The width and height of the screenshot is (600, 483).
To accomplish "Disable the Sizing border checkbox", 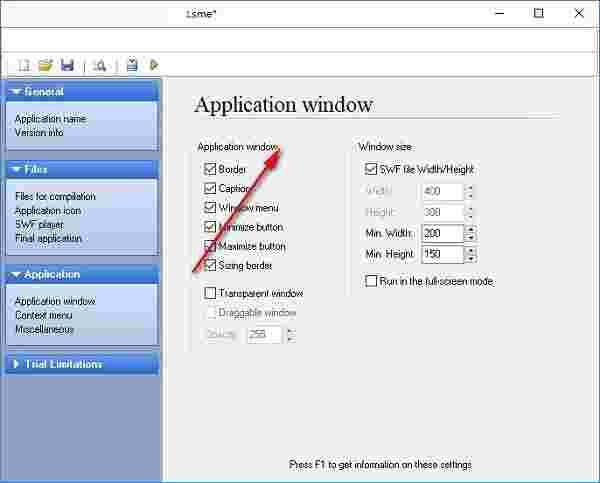I will pyautogui.click(x=210, y=265).
